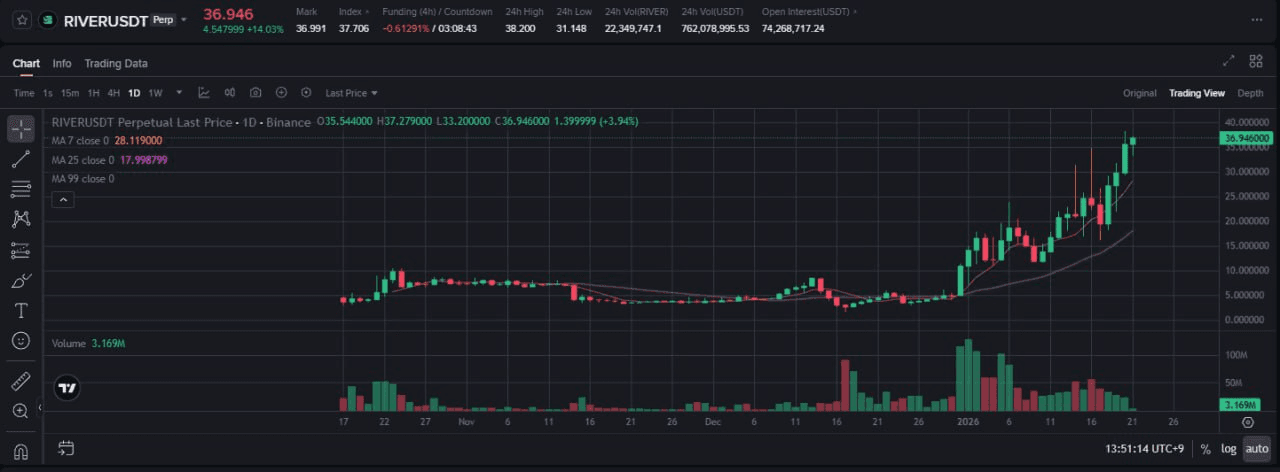Select the 1W interval

[x=155, y=93]
